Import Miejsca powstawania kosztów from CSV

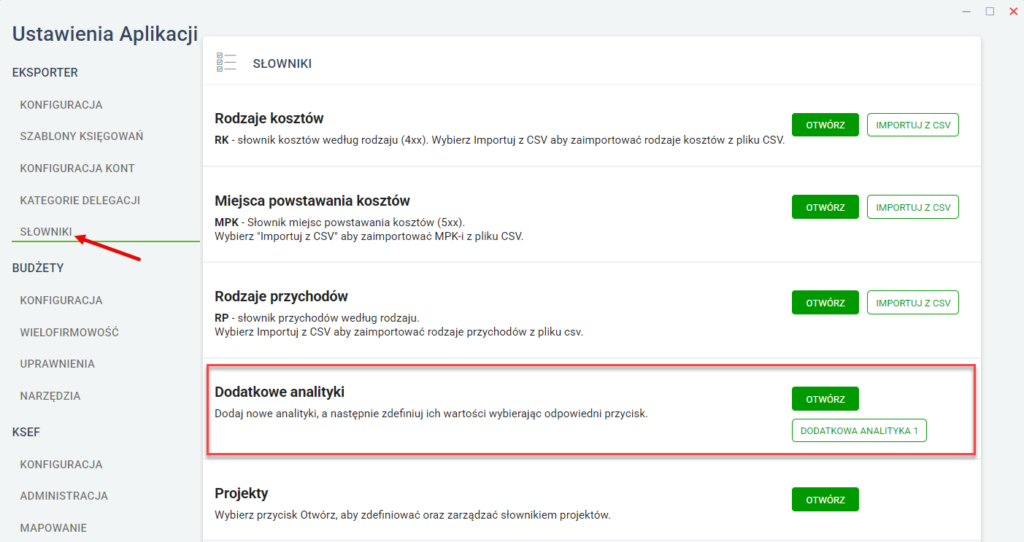tap(913, 207)
